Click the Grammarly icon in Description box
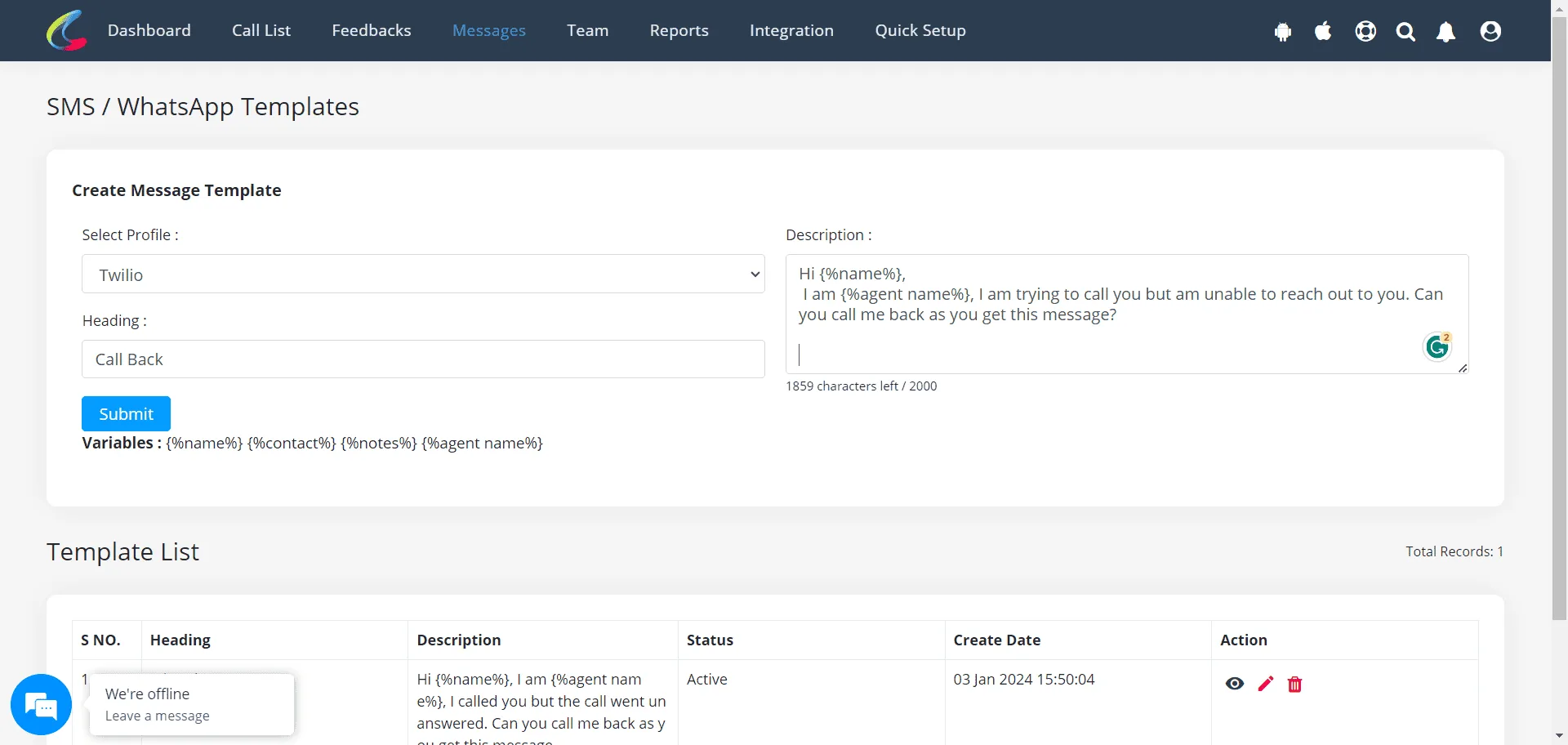 click(1437, 346)
